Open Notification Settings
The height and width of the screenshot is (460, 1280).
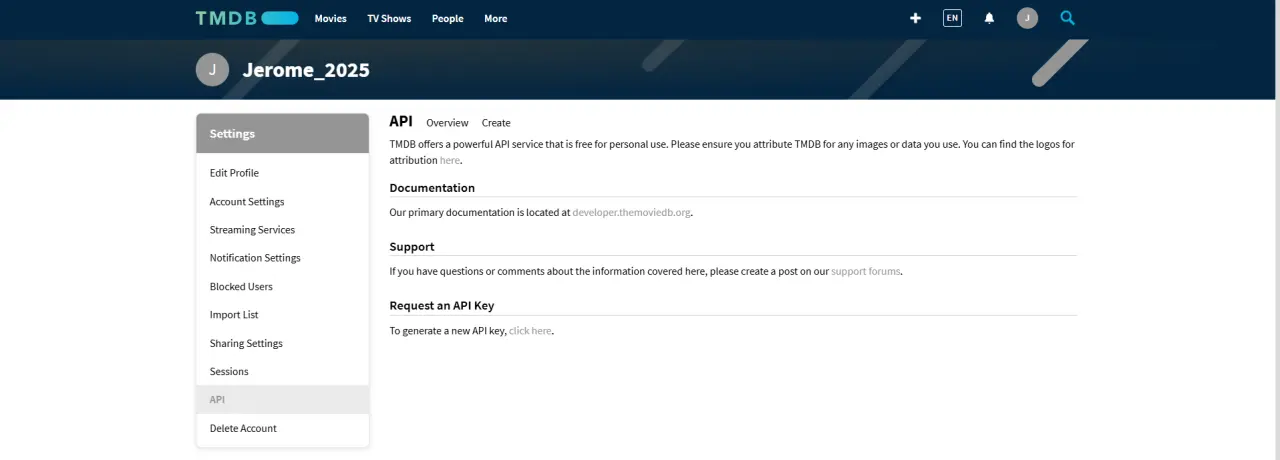click(x=283, y=258)
